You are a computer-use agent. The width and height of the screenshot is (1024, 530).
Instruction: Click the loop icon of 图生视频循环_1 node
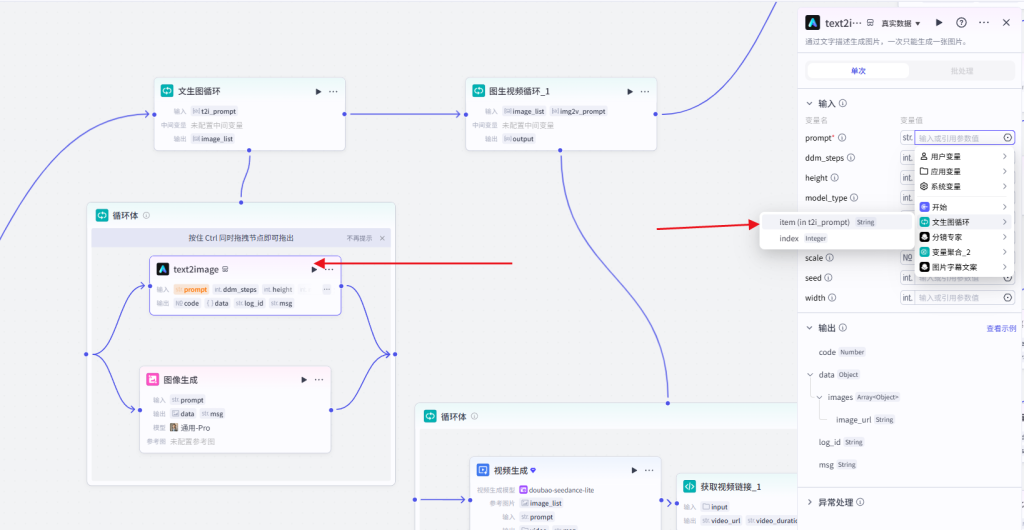[478, 91]
